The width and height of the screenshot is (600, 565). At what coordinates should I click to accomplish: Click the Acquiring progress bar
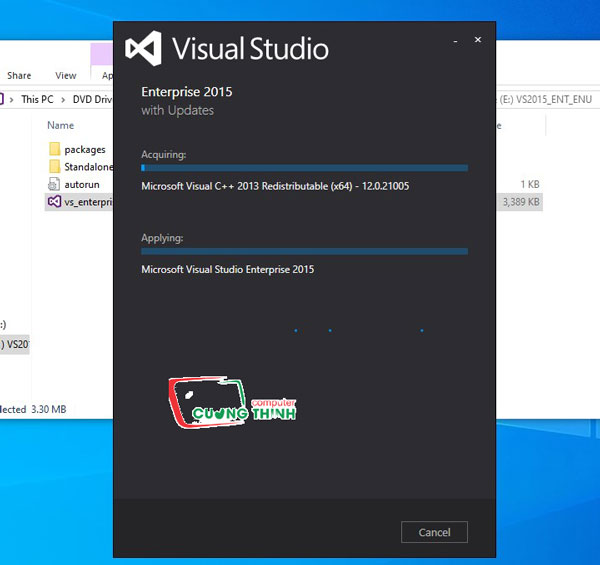point(304,168)
